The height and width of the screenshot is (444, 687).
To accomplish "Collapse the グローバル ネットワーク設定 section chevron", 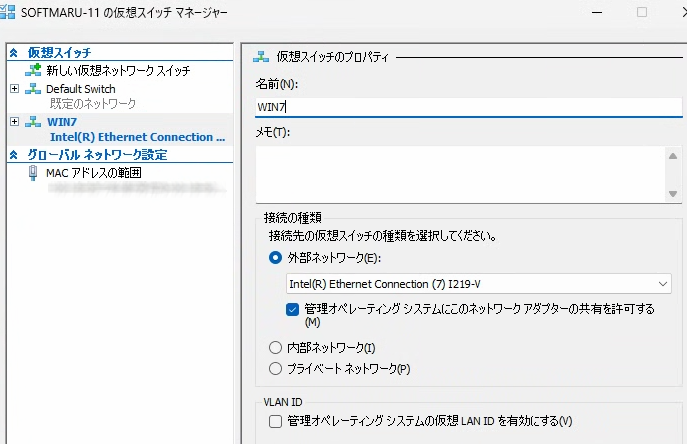I will point(14,155).
